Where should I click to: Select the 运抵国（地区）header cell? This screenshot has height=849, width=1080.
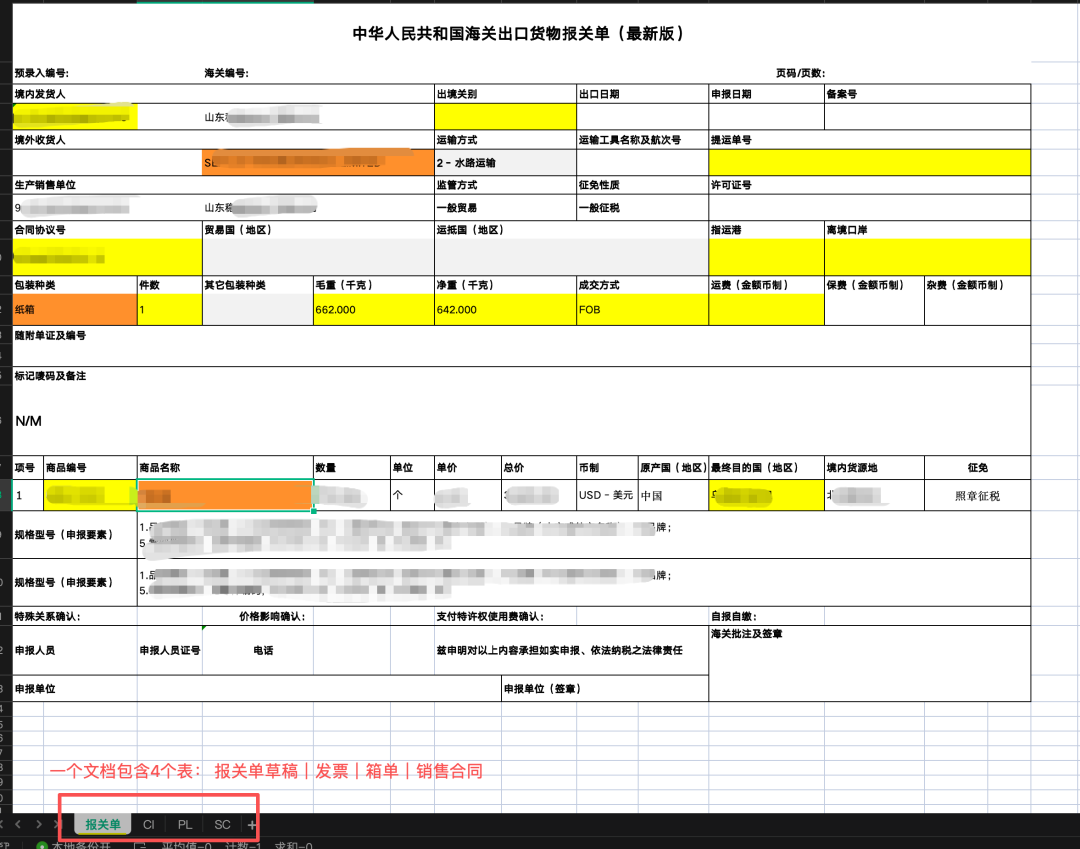tap(572, 230)
